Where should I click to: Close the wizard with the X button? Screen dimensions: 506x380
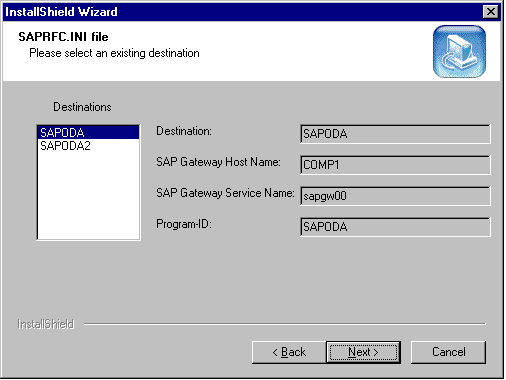pos(491,12)
